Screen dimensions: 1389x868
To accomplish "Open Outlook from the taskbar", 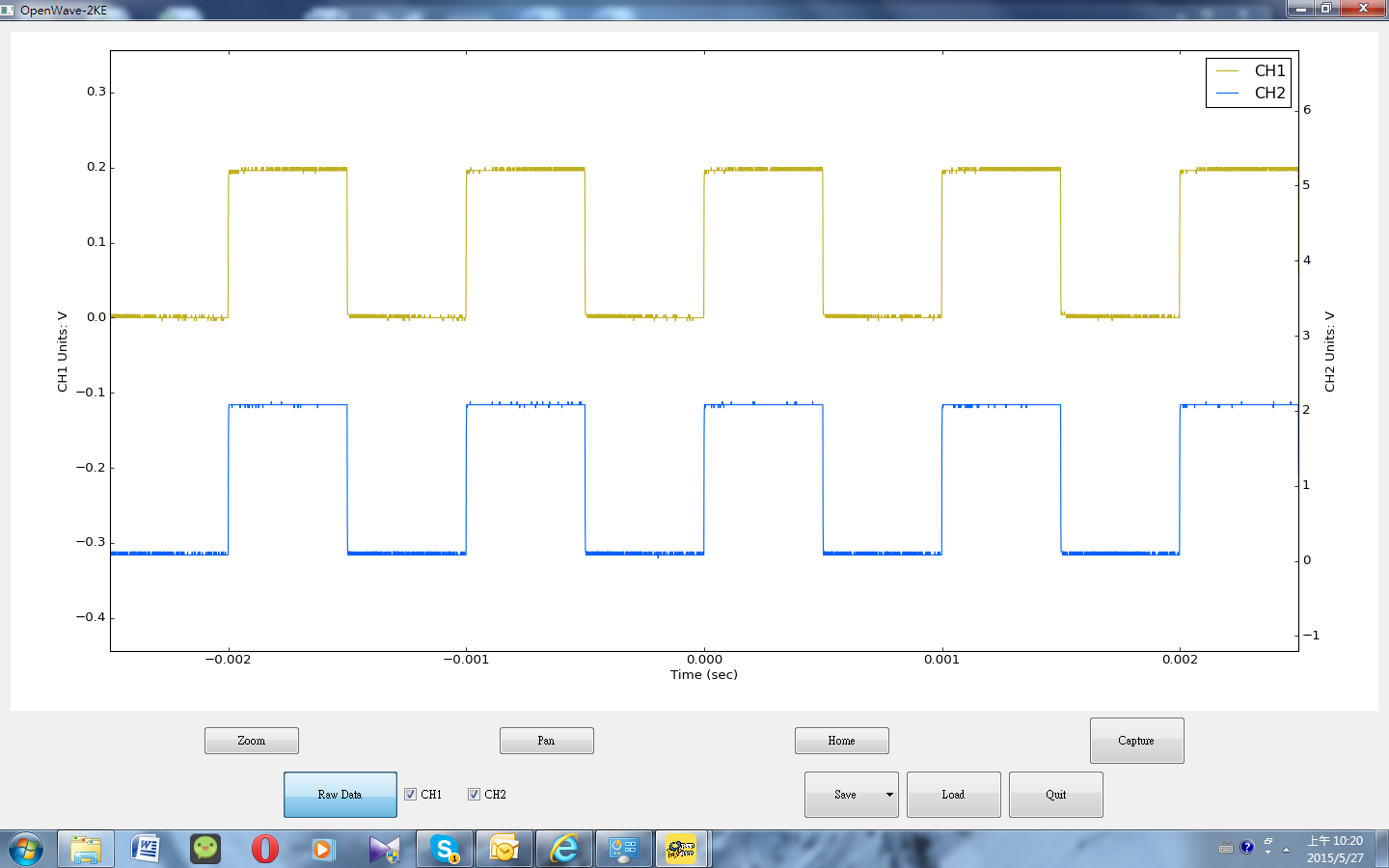I will point(504,849).
